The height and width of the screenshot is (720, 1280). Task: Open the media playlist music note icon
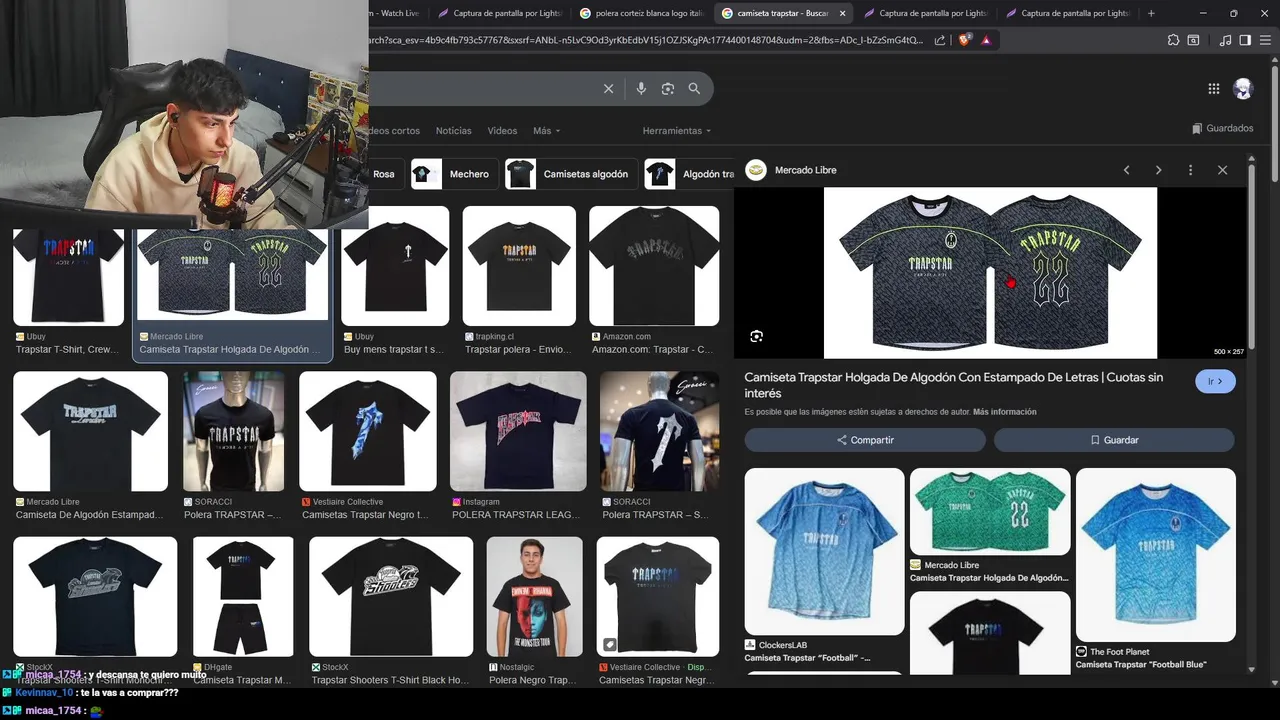click(x=1225, y=40)
